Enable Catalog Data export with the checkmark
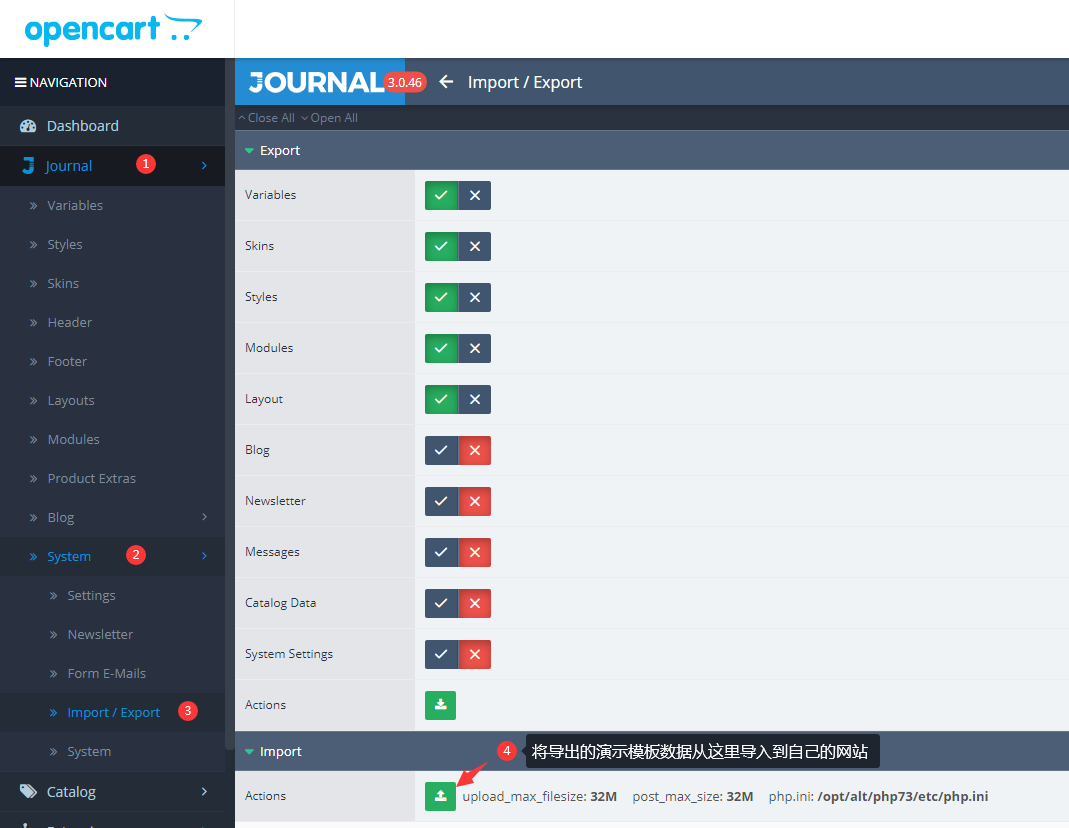 [441, 603]
